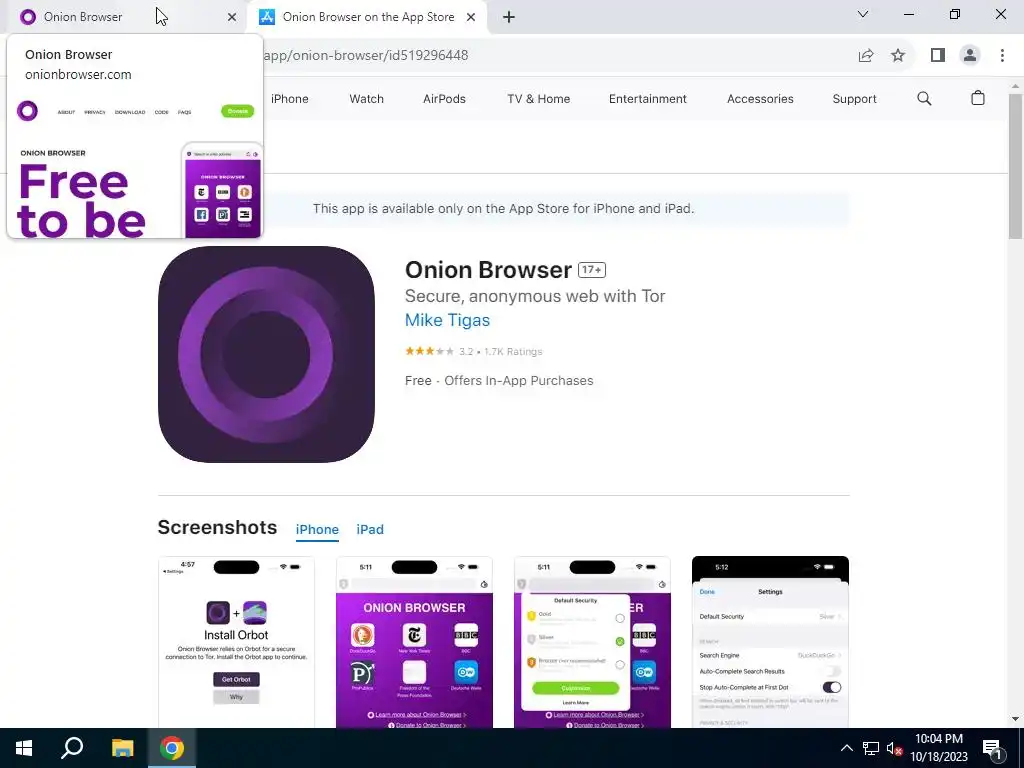The image size is (1024, 768).
Task: Open a new browser tab
Action: (509, 18)
